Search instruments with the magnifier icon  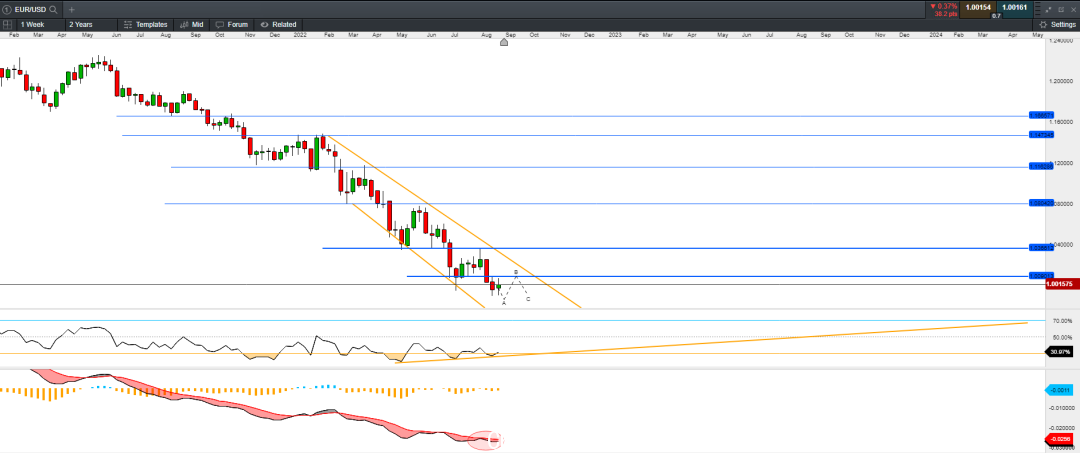53,10
